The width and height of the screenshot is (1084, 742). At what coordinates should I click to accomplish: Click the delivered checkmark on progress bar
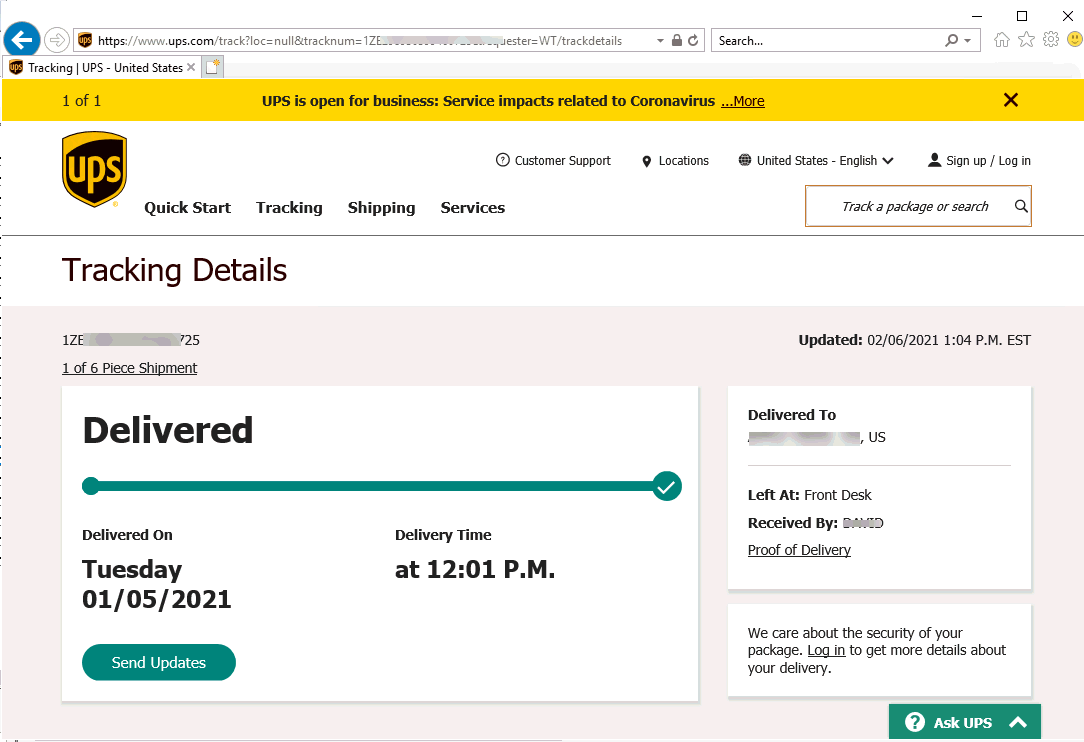[667, 487]
